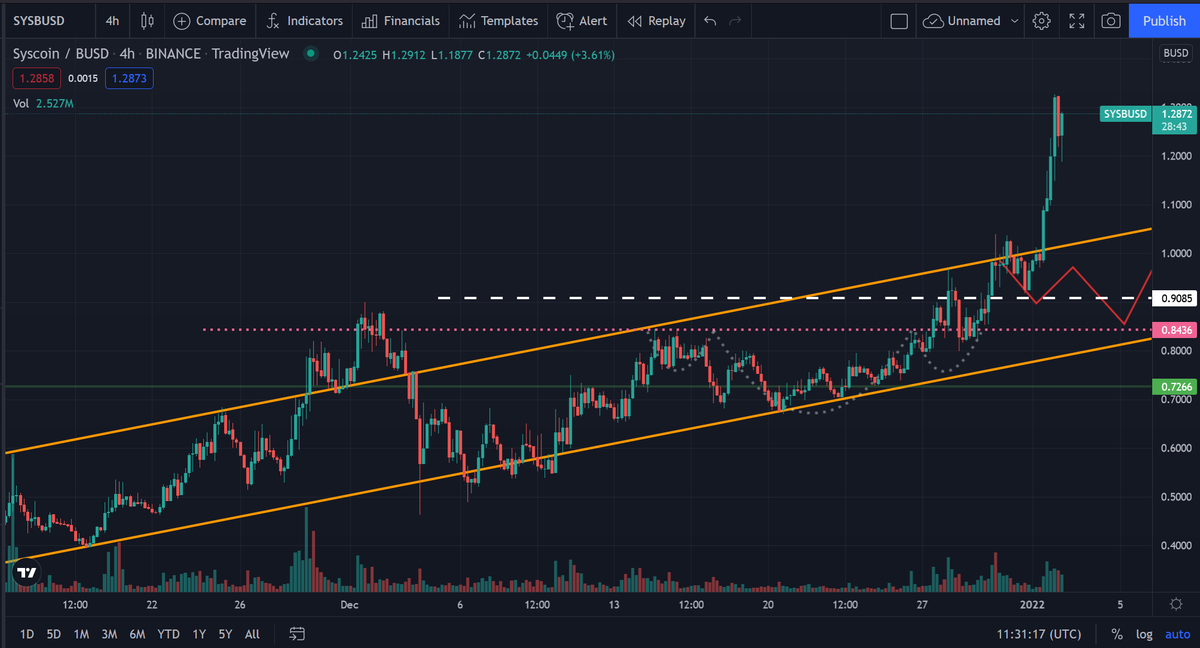1200x648 pixels.
Task: Open the candlestick chart style menu
Action: 148,20
